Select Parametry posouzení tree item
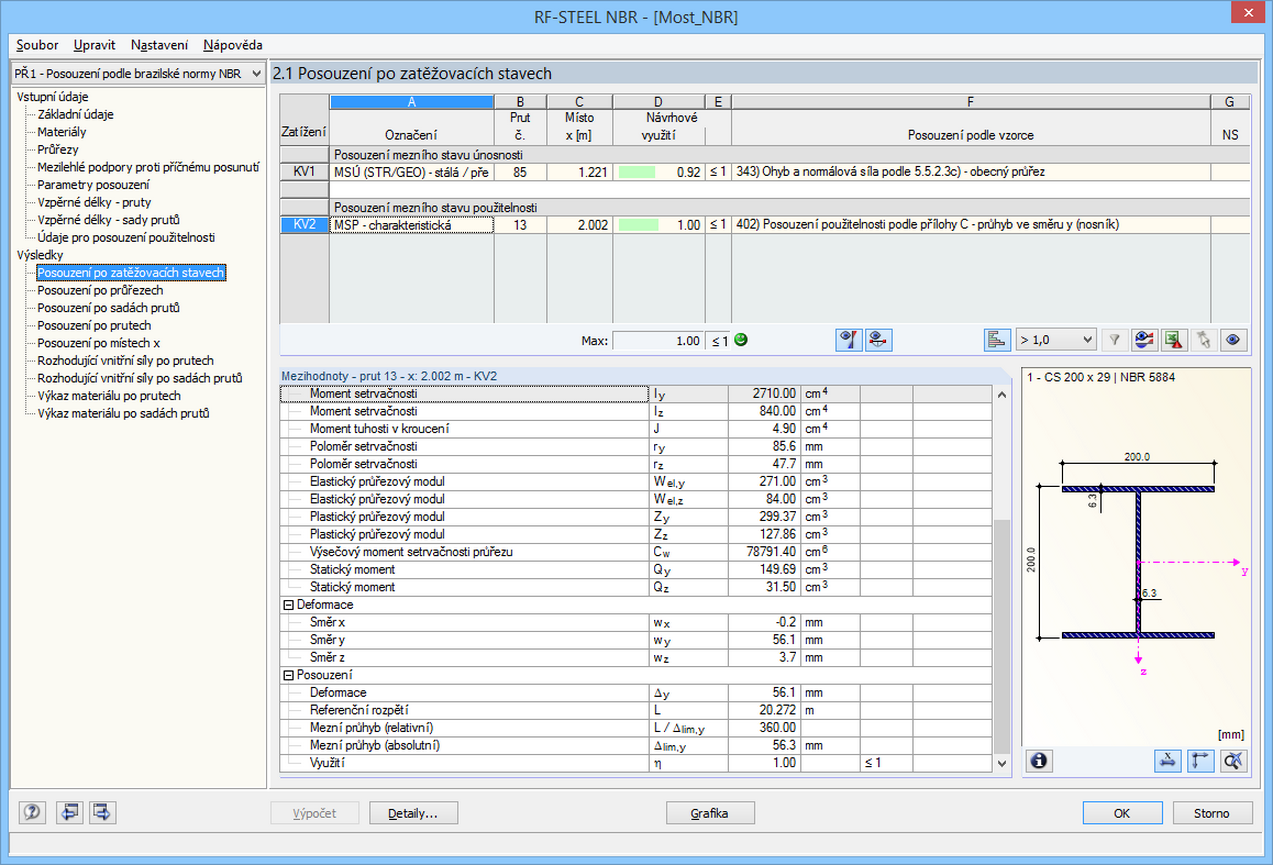 pos(94,184)
